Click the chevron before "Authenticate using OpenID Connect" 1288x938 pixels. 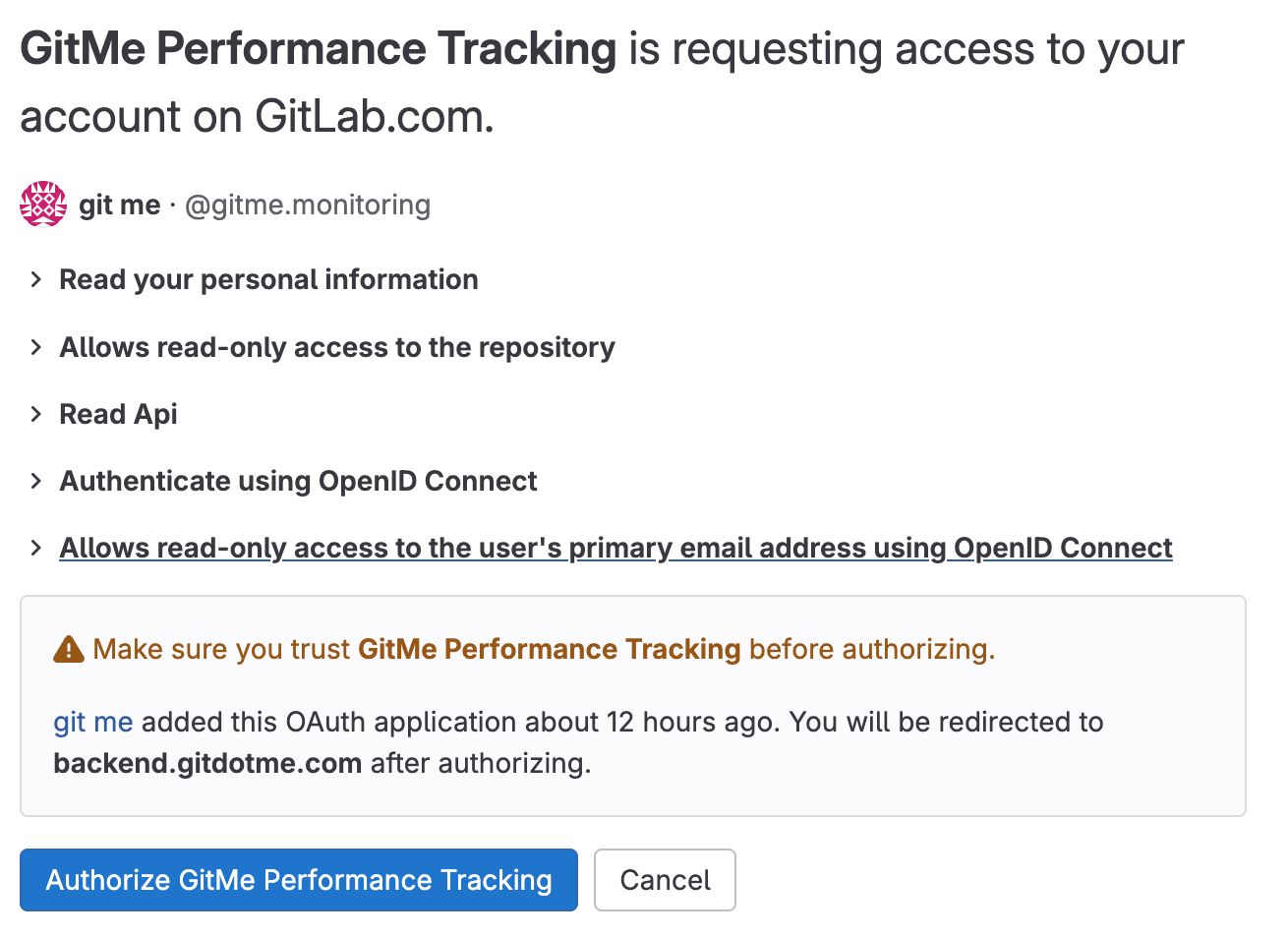pos(36,481)
